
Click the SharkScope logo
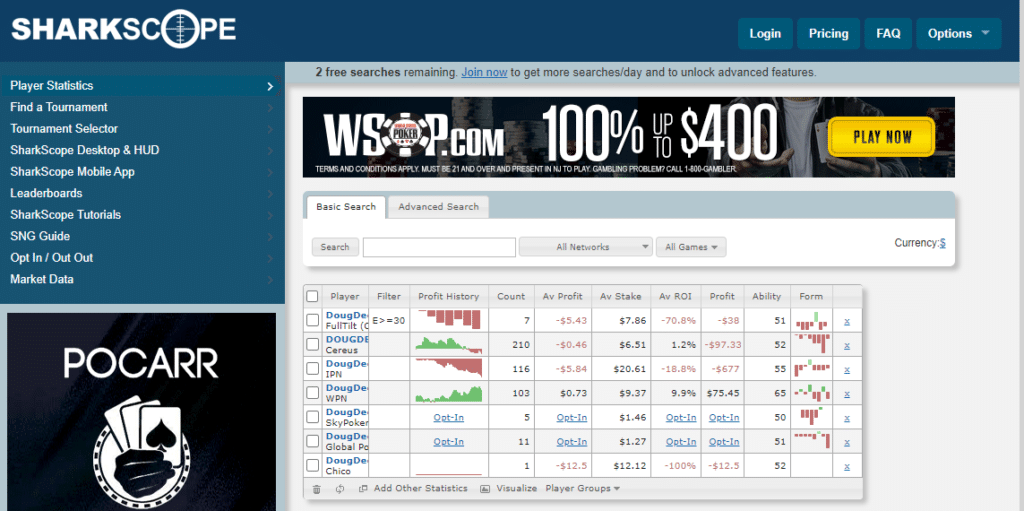tap(123, 29)
